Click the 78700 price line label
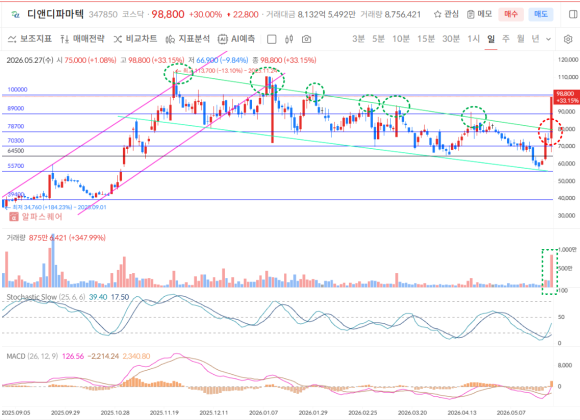The width and height of the screenshot is (580, 420). (x=16, y=127)
